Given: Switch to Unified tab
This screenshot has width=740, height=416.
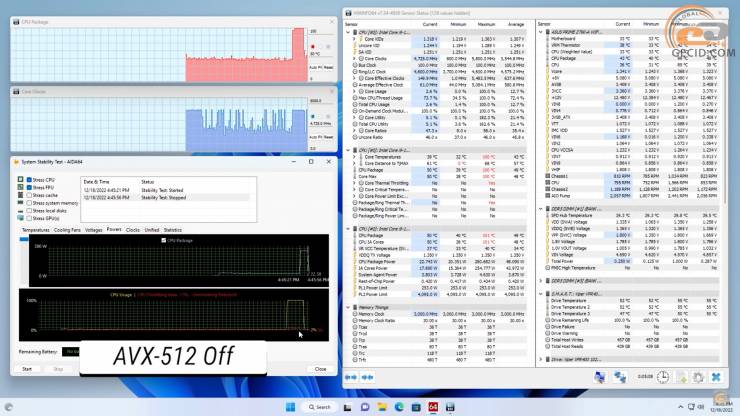Looking at the screenshot, I should point(151,230).
